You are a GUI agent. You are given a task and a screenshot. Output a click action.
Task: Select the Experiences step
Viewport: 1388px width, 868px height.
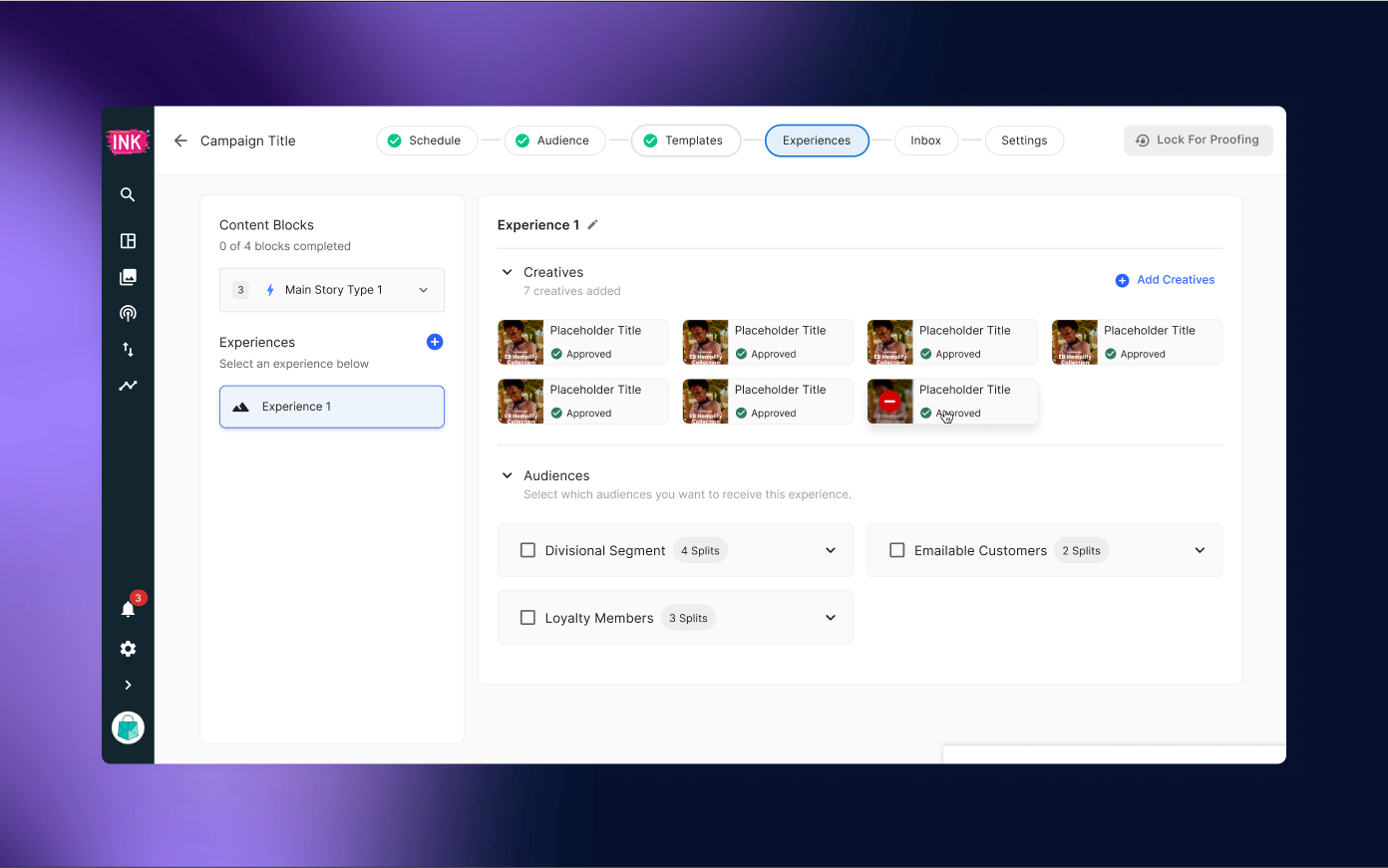(817, 141)
